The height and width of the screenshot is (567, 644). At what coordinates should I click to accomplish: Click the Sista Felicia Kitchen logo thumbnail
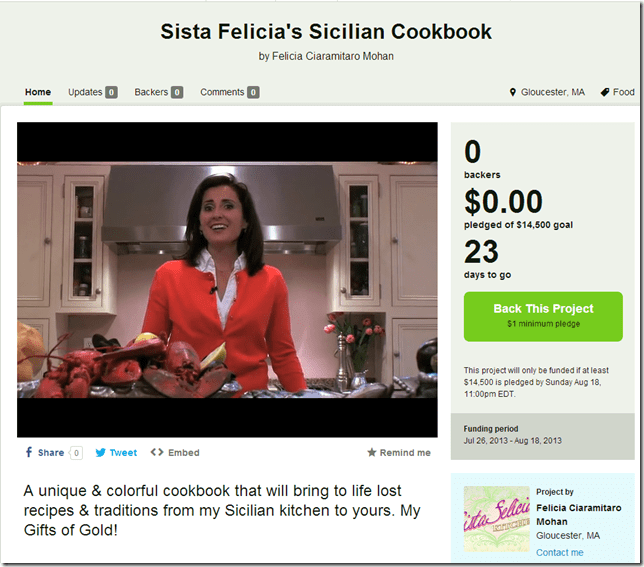tap(497, 519)
